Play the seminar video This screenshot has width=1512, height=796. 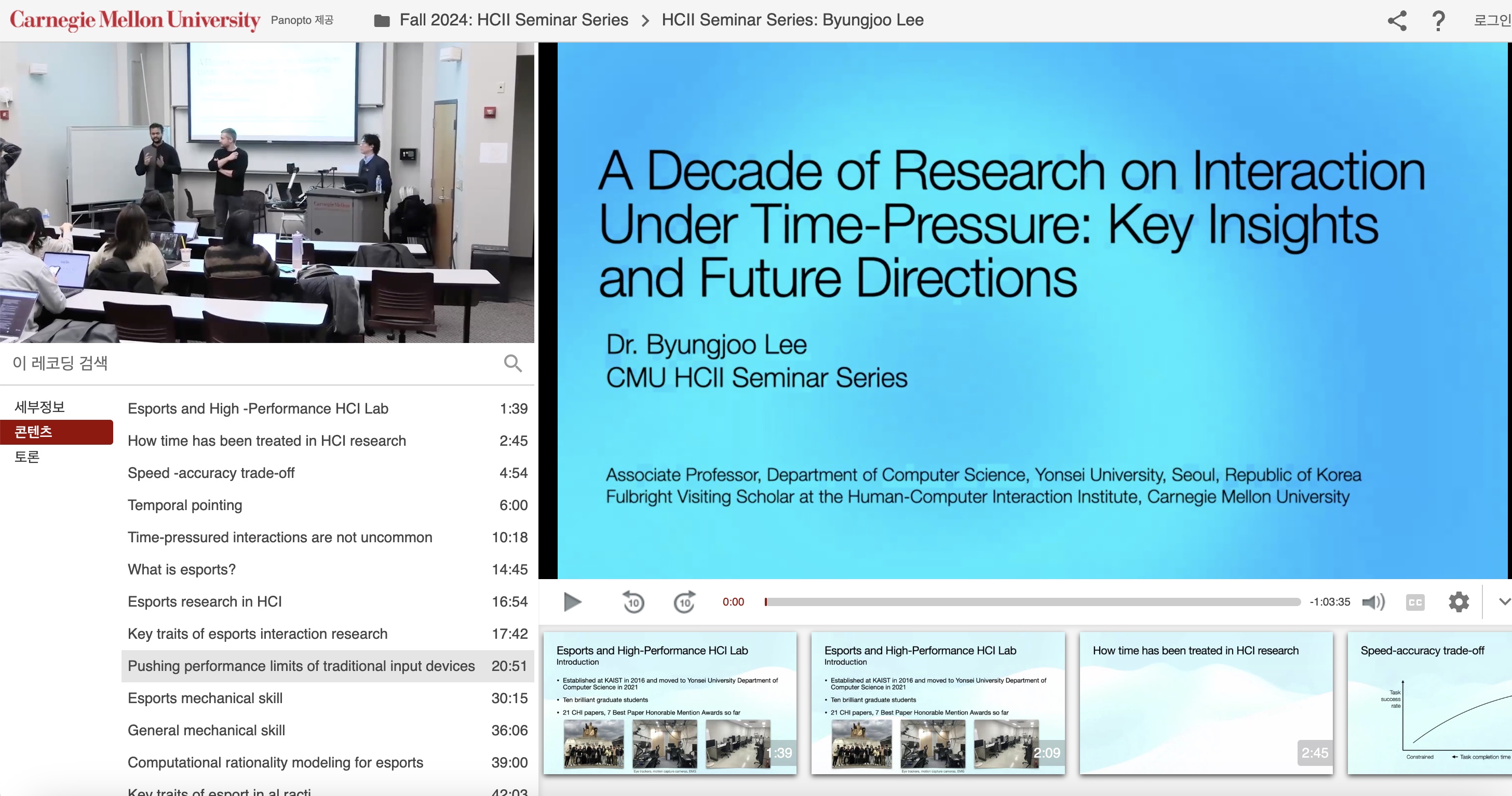pos(572,602)
